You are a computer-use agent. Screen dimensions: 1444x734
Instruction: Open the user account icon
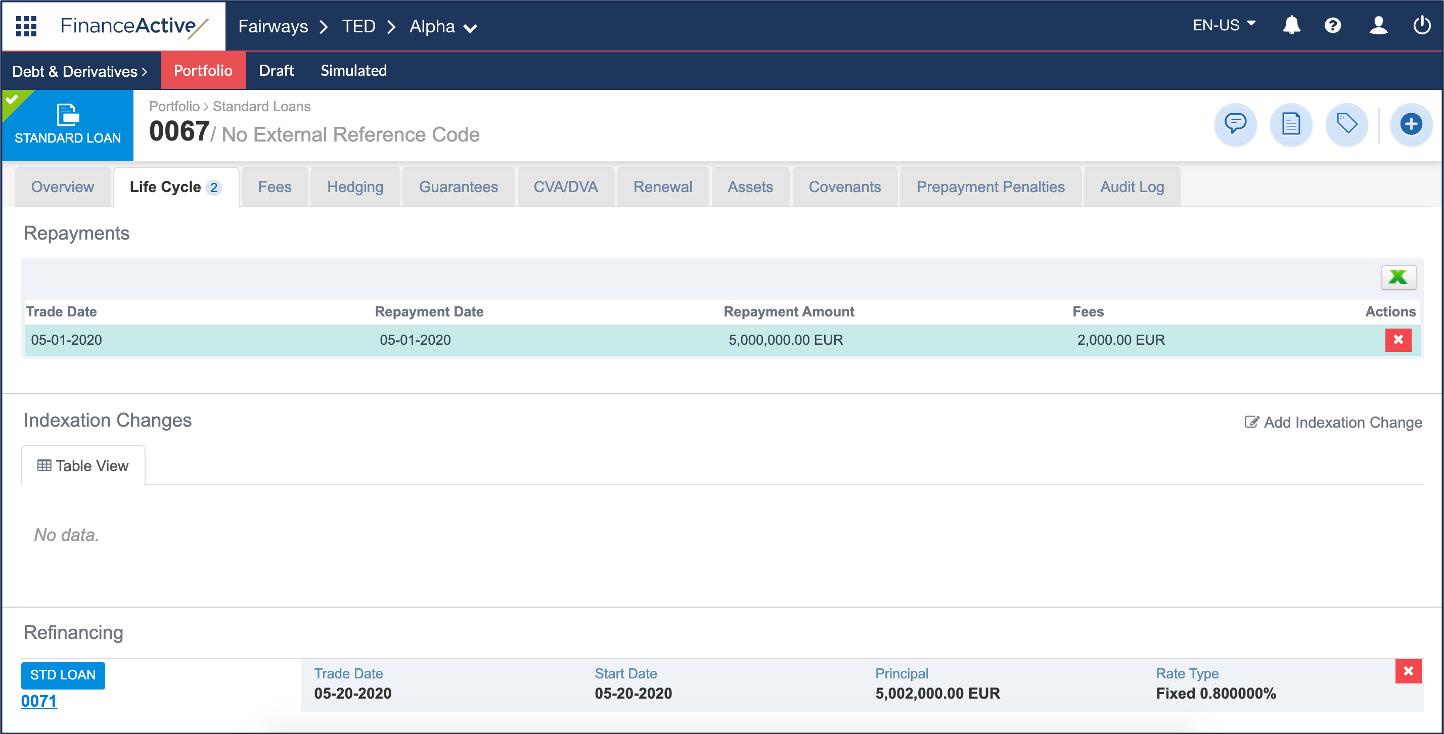(x=1378, y=25)
